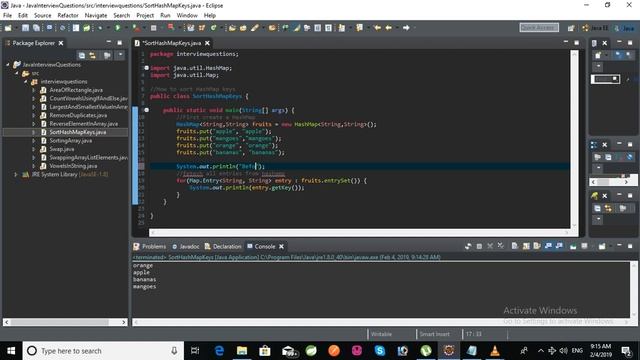Expand the AreaOfRectangle.java tree node

click(34, 90)
